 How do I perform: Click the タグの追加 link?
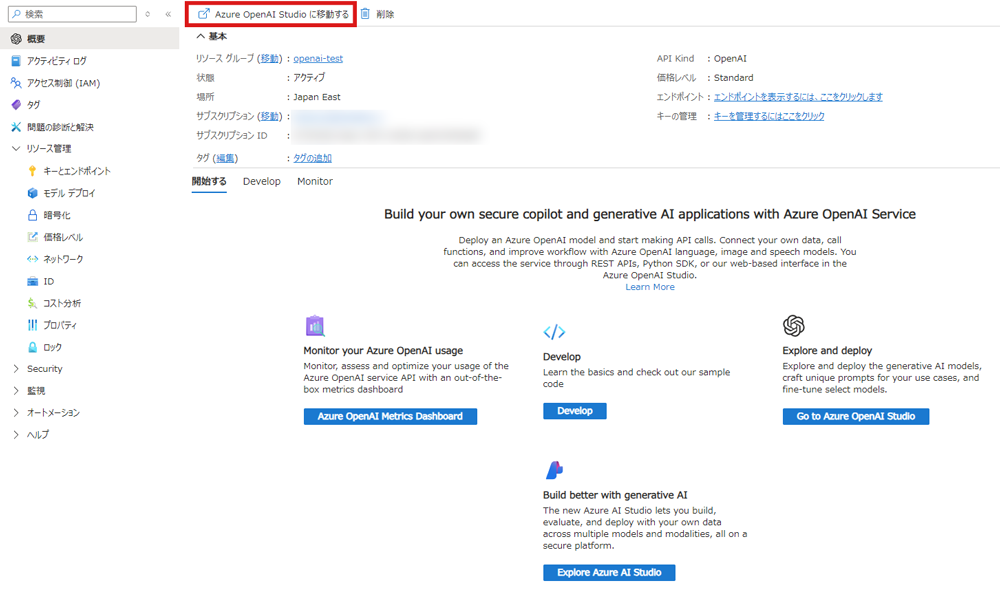[x=312, y=158]
